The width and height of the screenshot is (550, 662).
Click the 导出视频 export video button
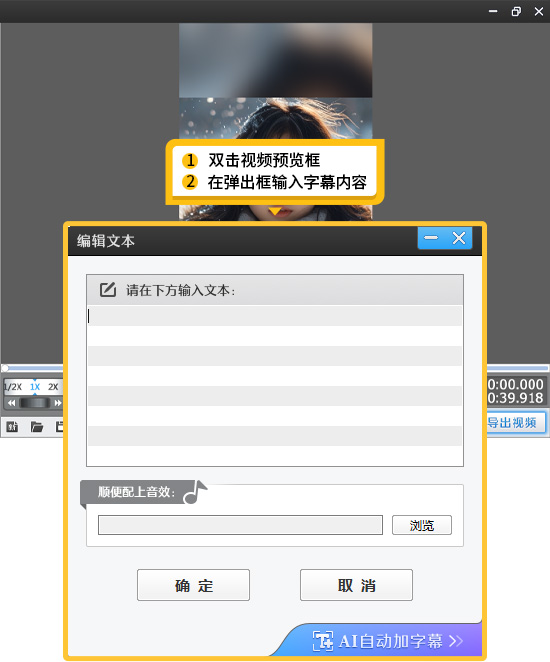pyautogui.click(x=515, y=423)
